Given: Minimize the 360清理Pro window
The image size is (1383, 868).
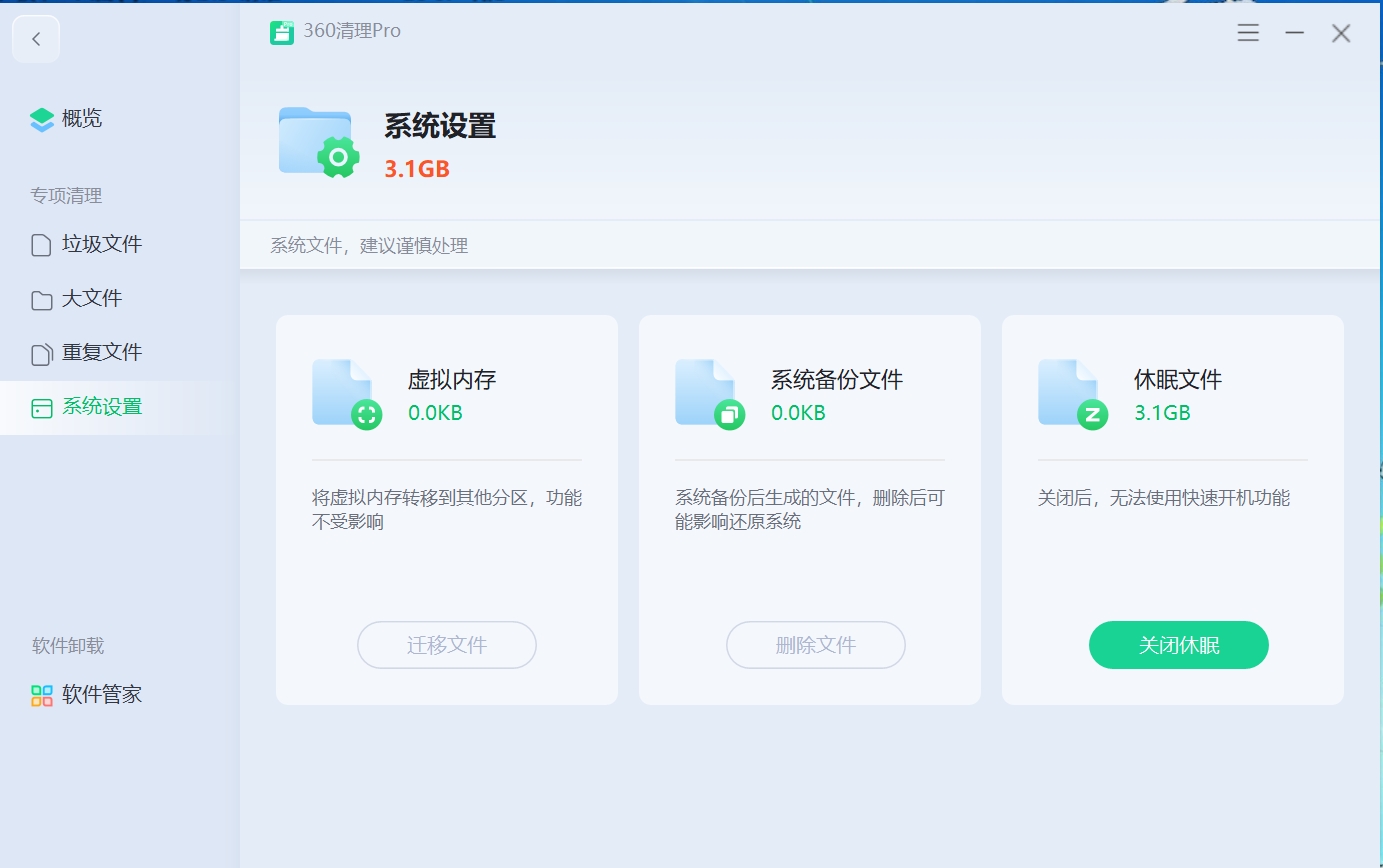Looking at the screenshot, I should click(1295, 33).
